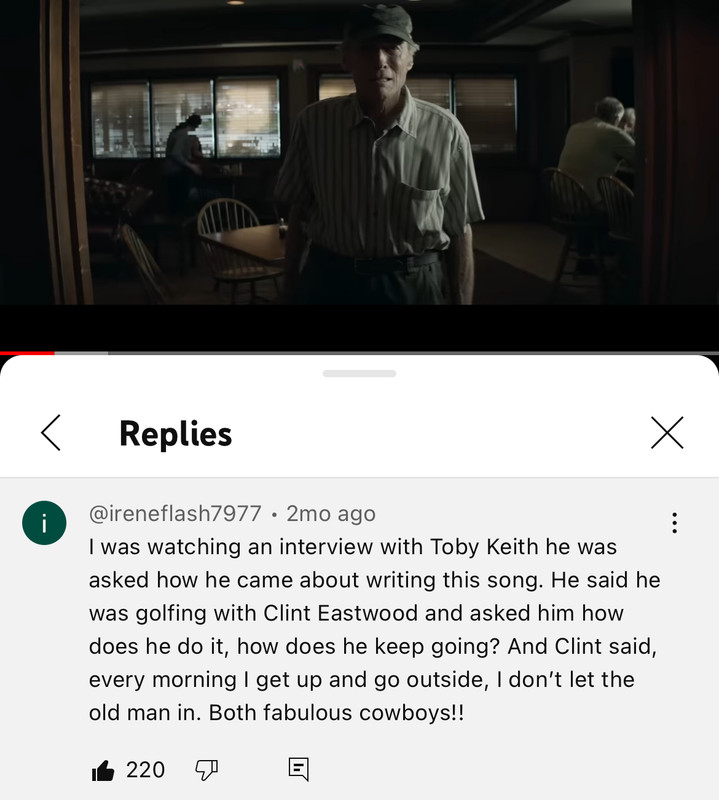Dislike the comment with the thumbs-down icon
This screenshot has height=800, width=719.
pos(207,770)
